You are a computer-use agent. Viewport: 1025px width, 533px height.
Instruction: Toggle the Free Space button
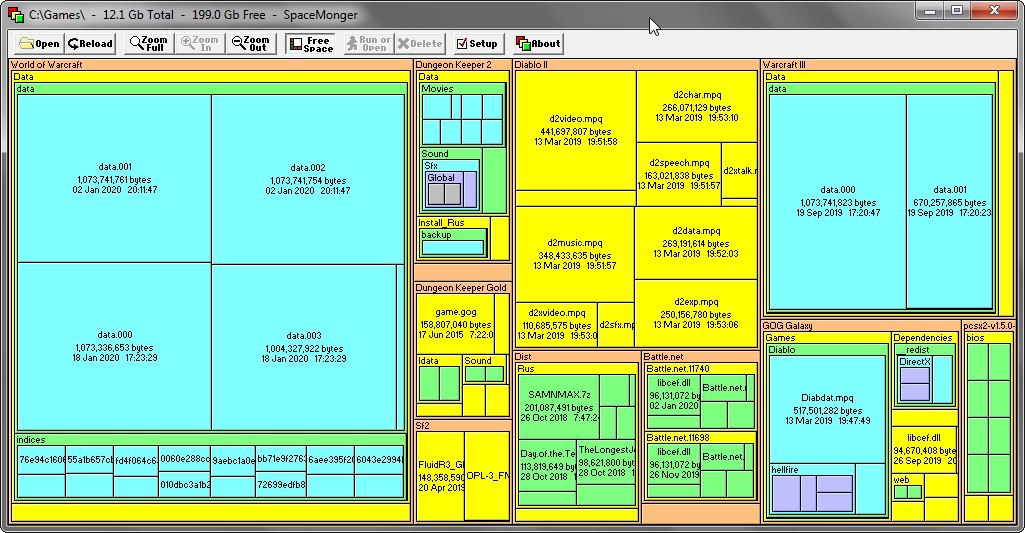[311, 44]
